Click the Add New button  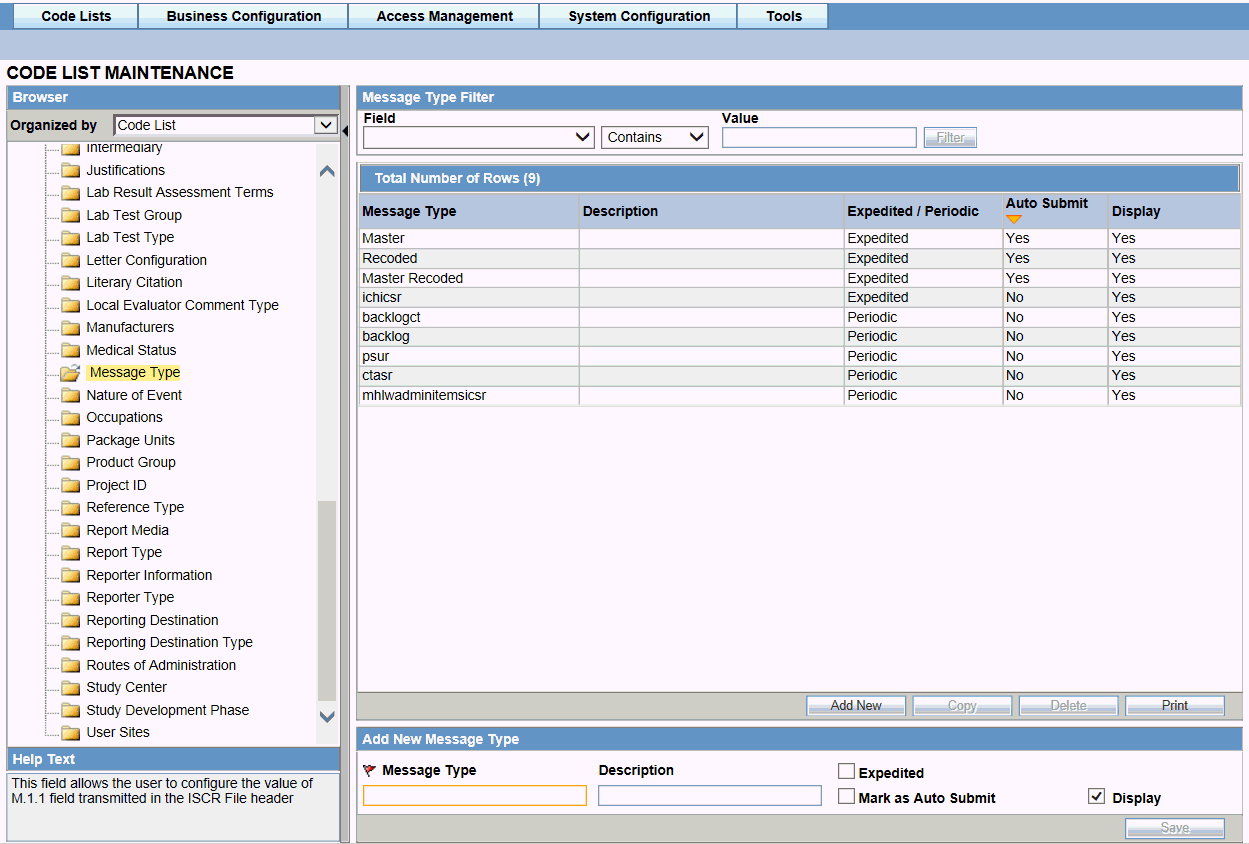click(x=856, y=706)
